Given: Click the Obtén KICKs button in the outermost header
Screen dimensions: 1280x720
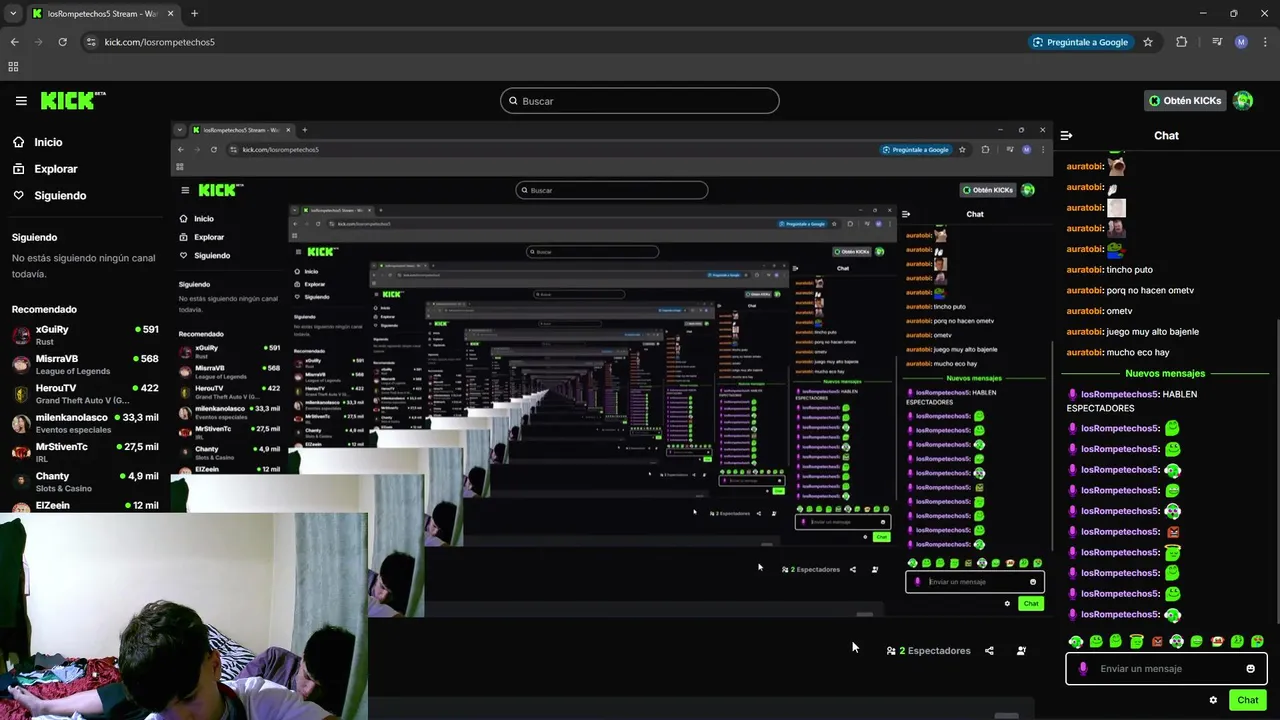Looking at the screenshot, I should (x=1186, y=101).
